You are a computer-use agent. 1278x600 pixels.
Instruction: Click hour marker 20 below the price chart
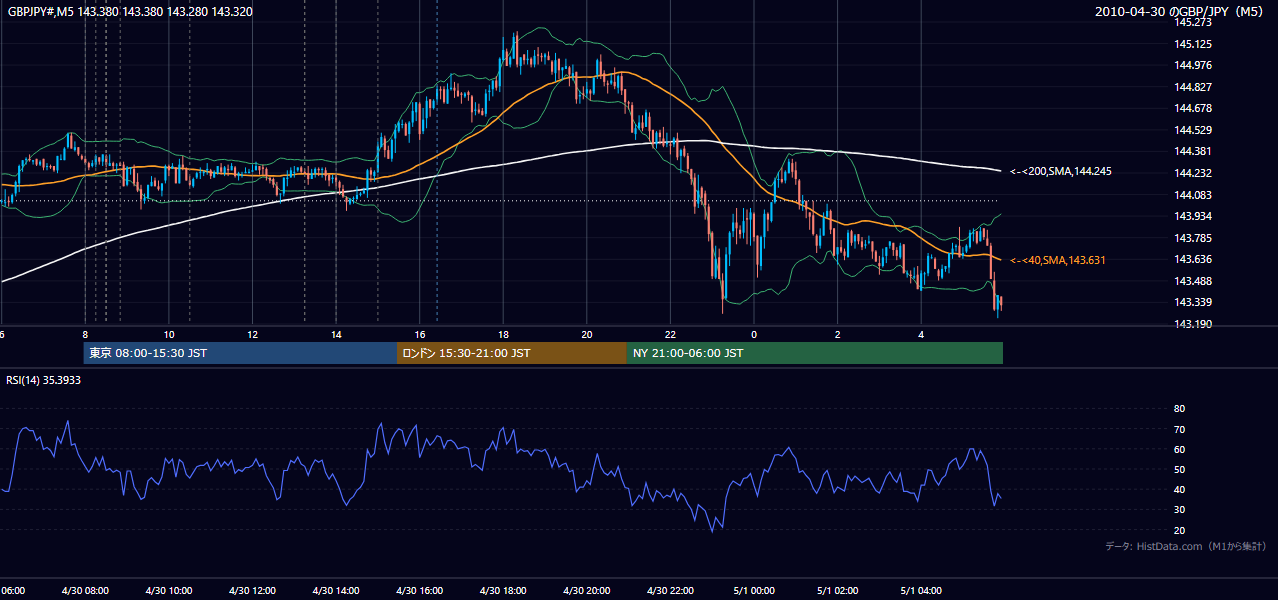[587, 334]
